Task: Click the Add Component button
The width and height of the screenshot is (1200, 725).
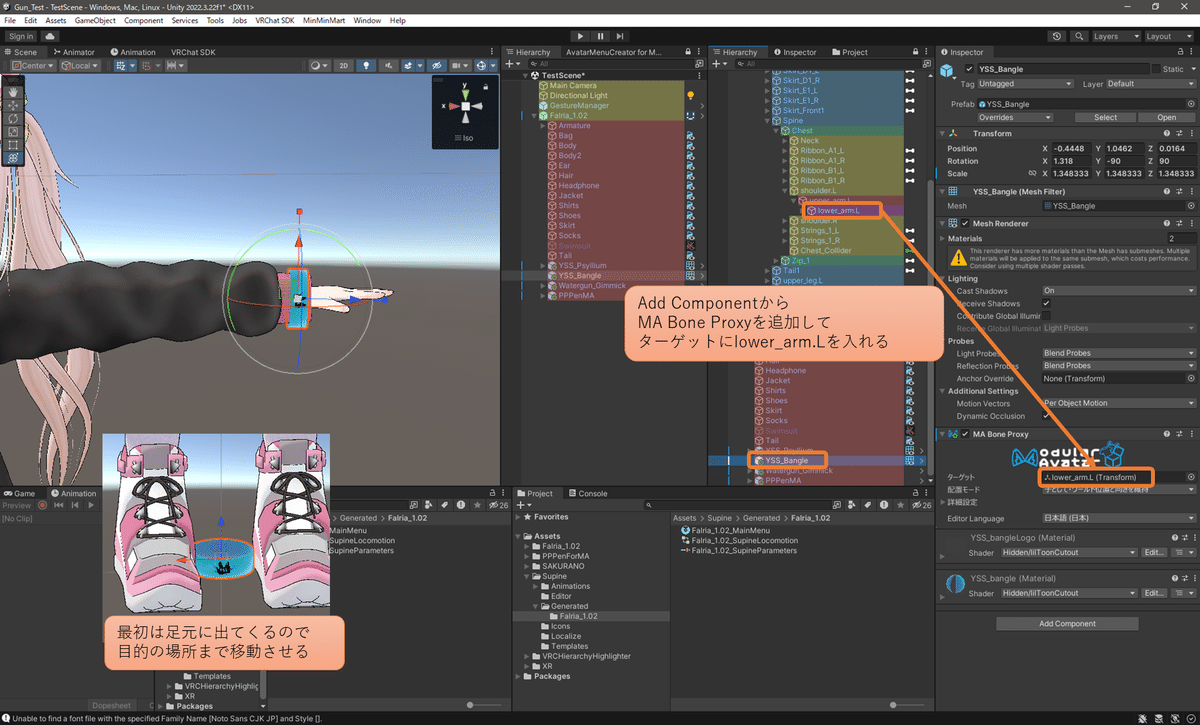Action: [1067, 624]
